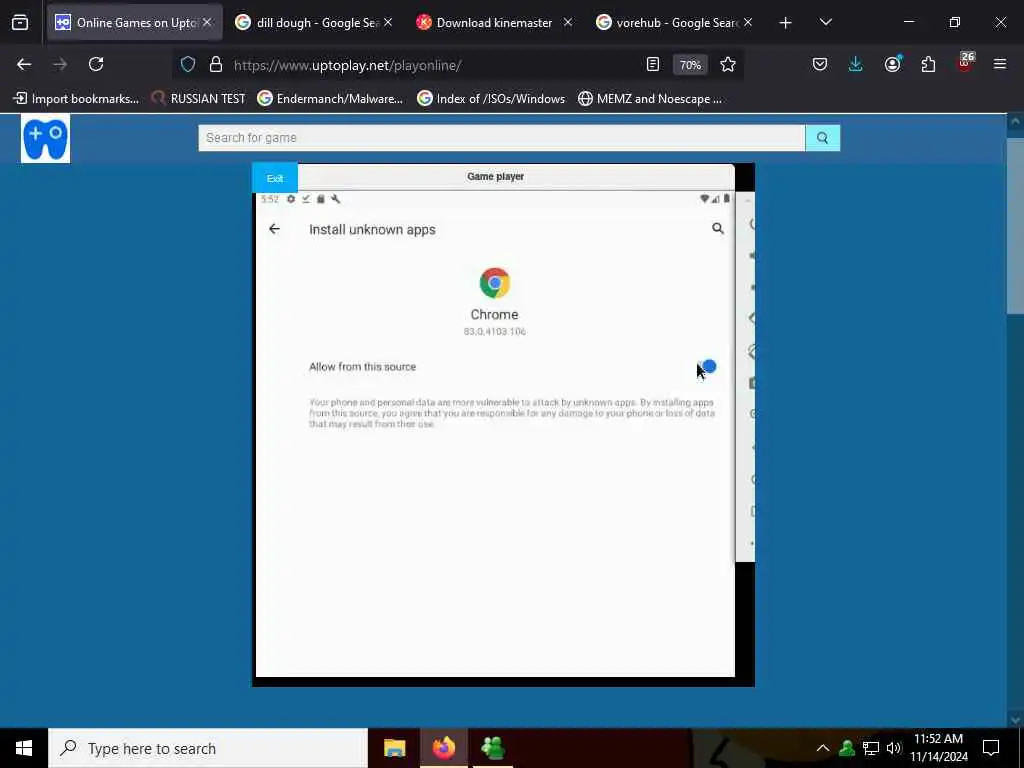The height and width of the screenshot is (768, 1024).
Task: Open RUSSIAN TEST bookmark
Action: [x=199, y=99]
